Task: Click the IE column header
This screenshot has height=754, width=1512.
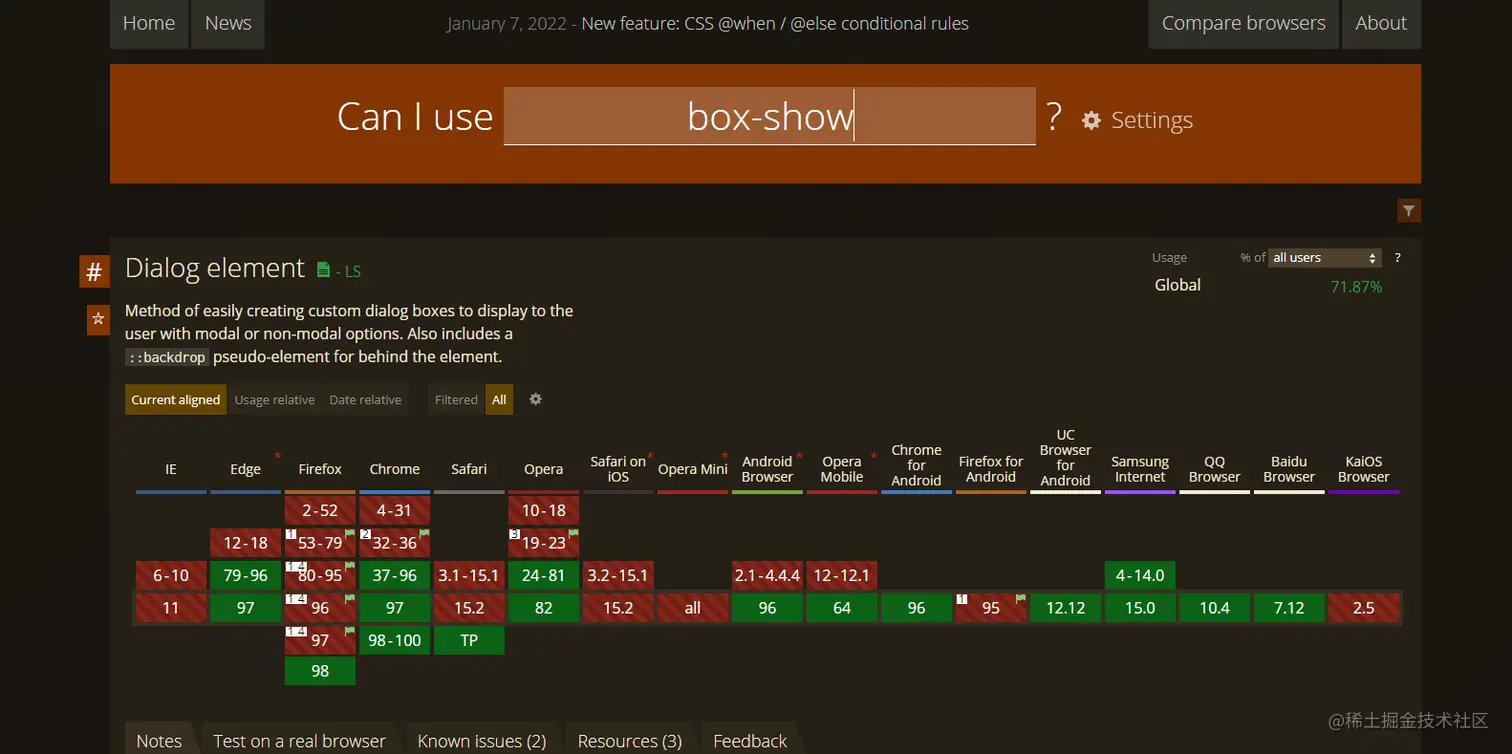Action: pyautogui.click(x=171, y=469)
